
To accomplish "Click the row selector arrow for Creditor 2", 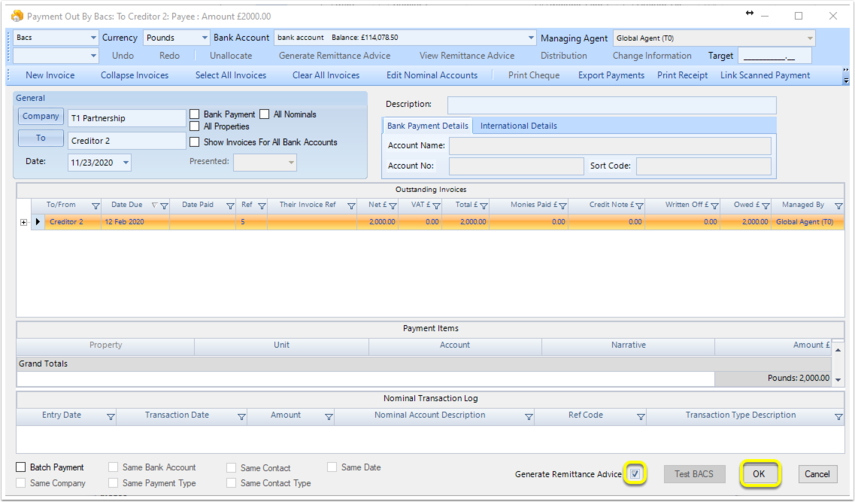I will (x=38, y=222).
